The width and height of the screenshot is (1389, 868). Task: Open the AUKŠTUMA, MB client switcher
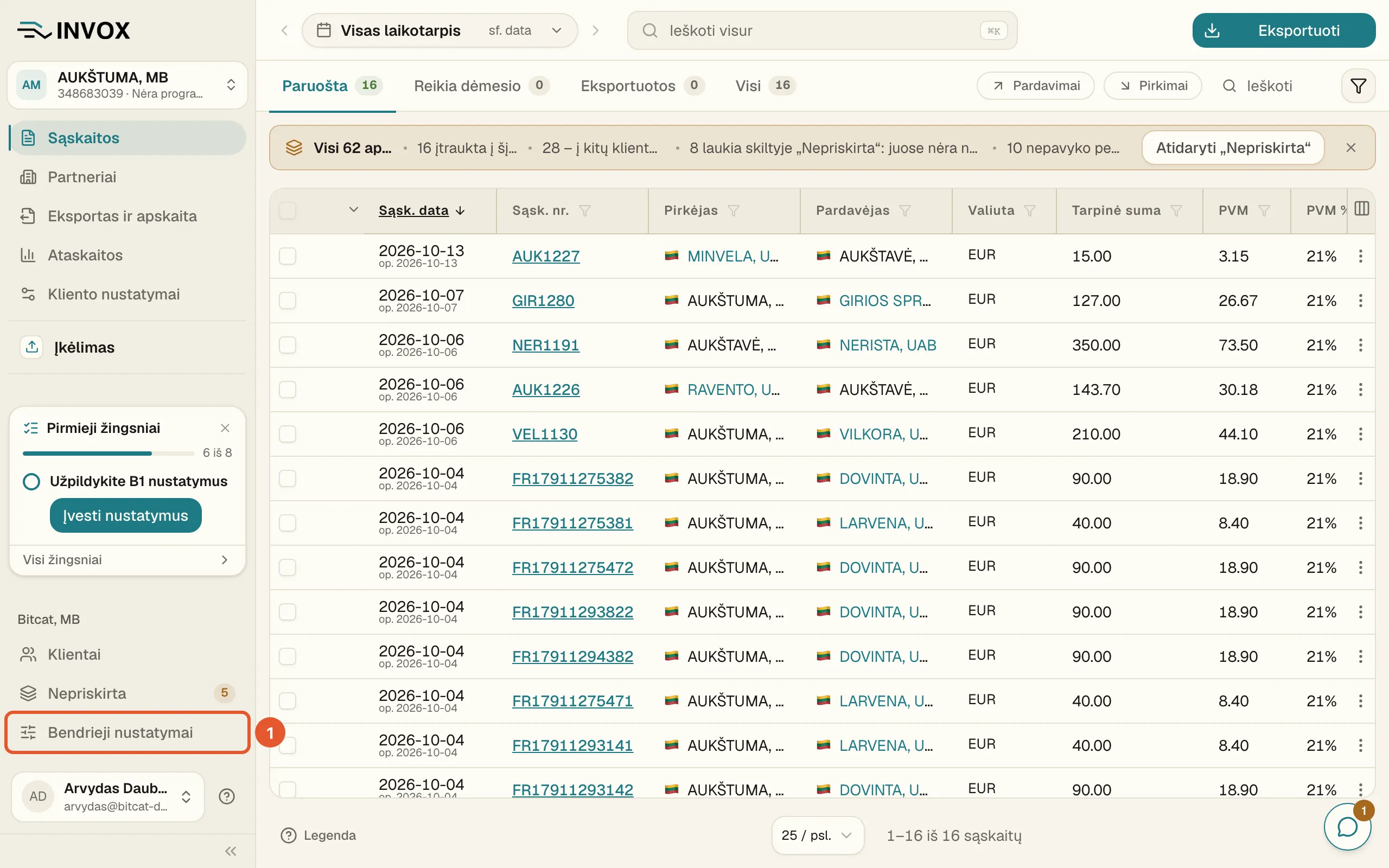pyautogui.click(x=128, y=85)
